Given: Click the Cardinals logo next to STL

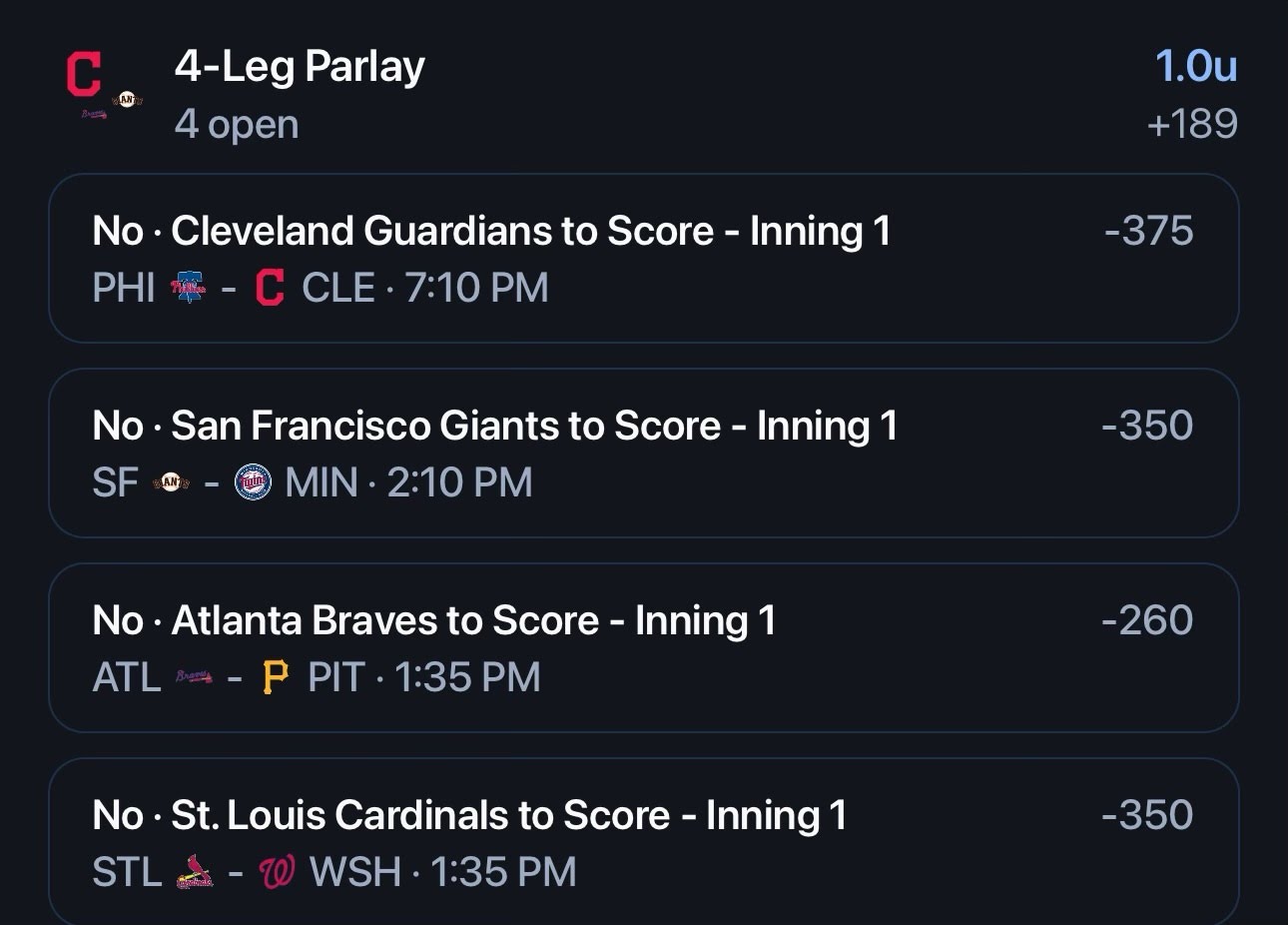Looking at the screenshot, I should [194, 872].
